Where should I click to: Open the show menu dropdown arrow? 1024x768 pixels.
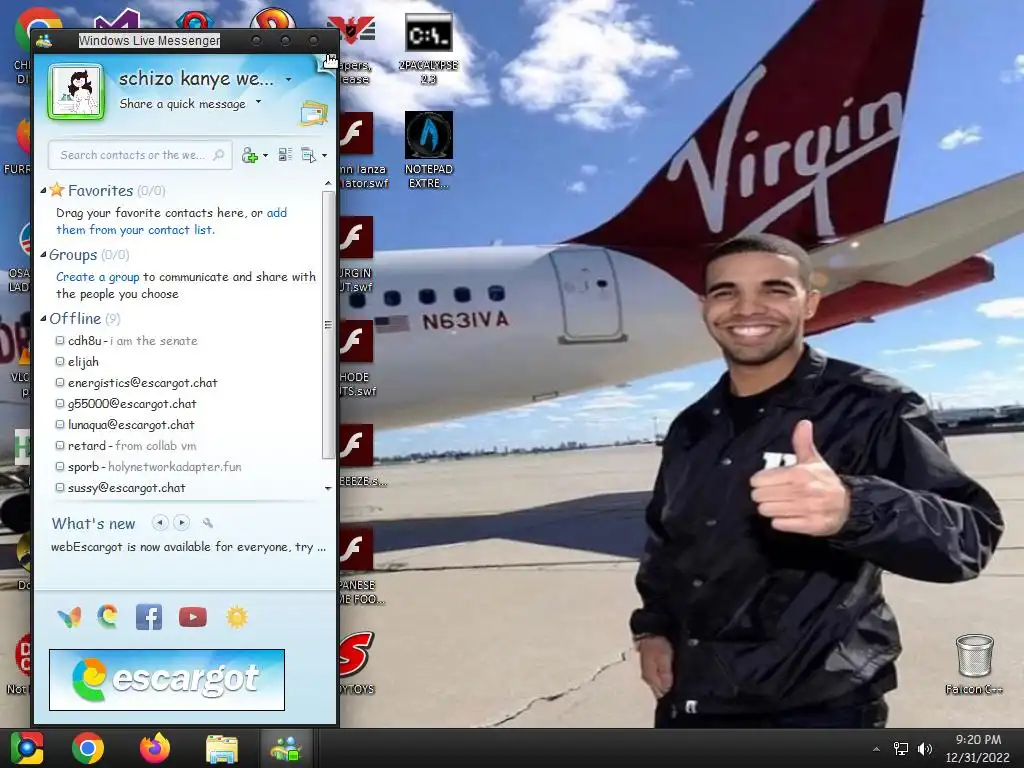coord(325,155)
